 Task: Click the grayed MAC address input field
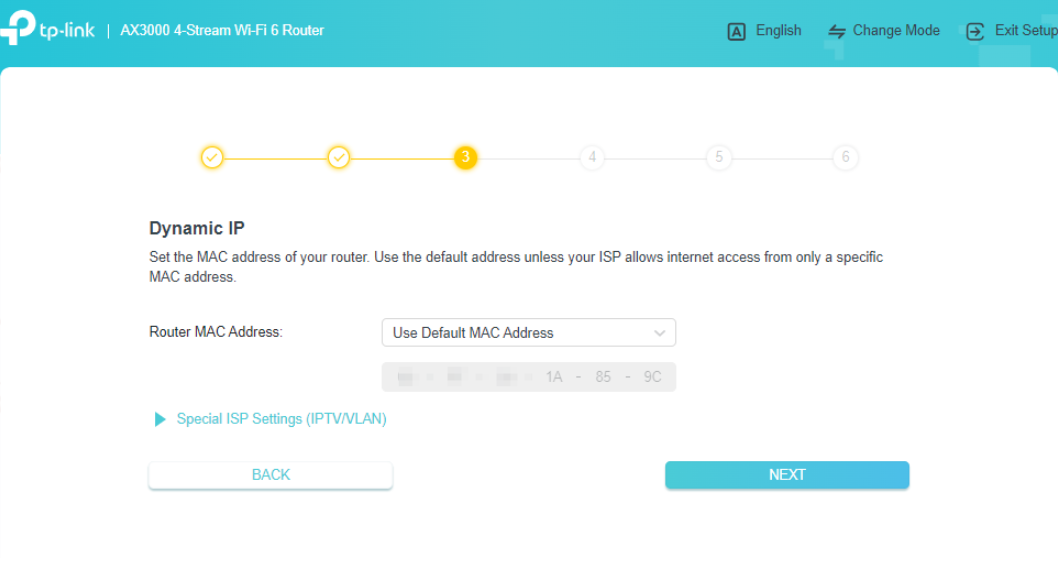(528, 377)
